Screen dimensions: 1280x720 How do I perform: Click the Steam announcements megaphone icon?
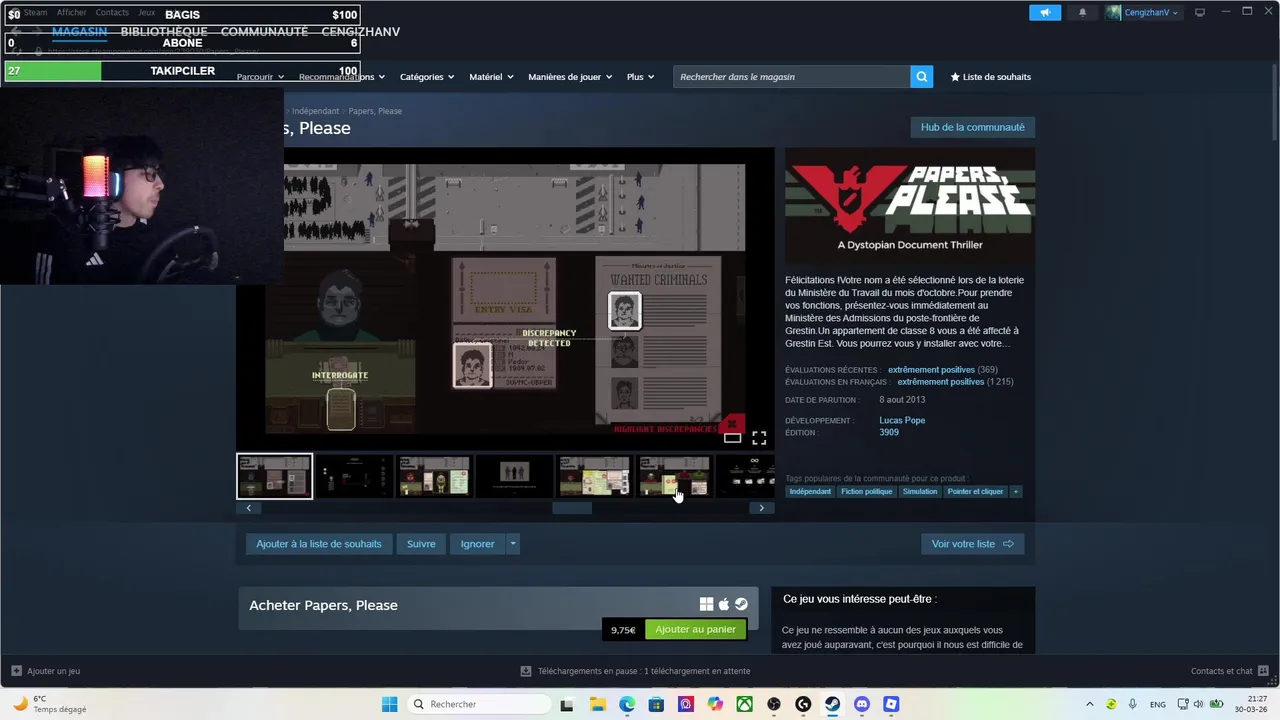click(1045, 13)
